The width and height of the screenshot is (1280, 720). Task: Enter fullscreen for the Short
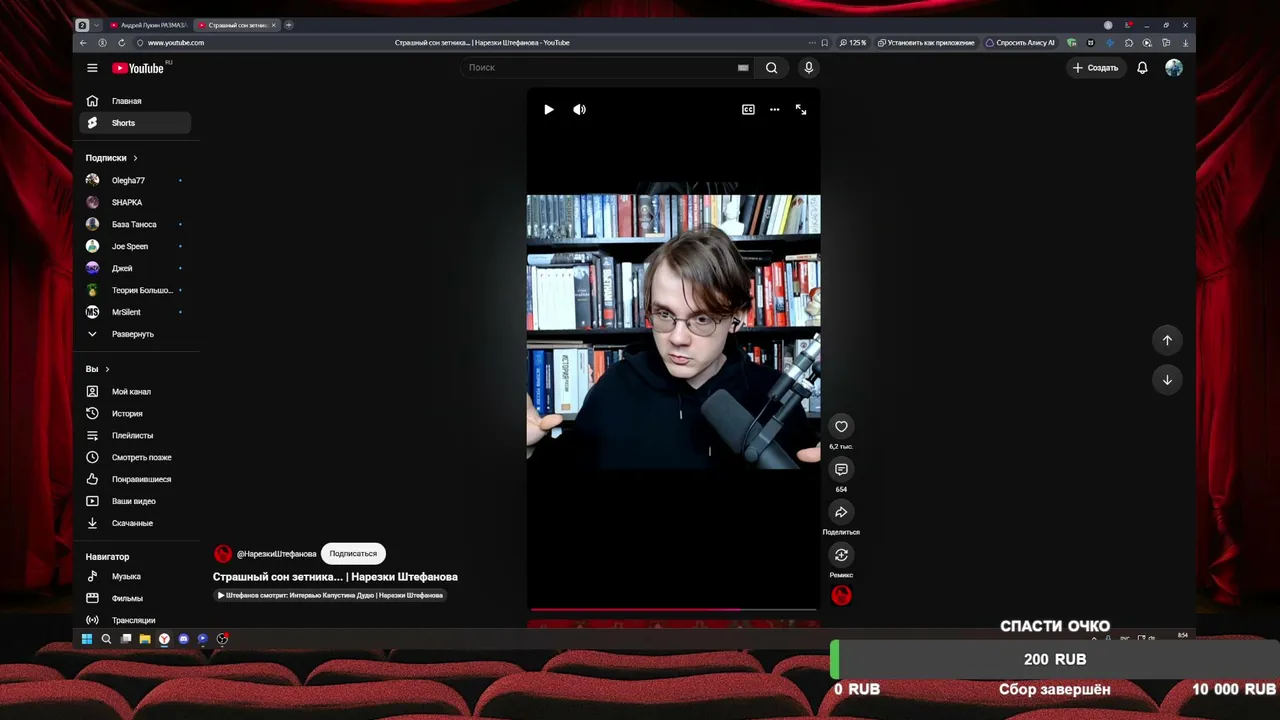coord(801,110)
